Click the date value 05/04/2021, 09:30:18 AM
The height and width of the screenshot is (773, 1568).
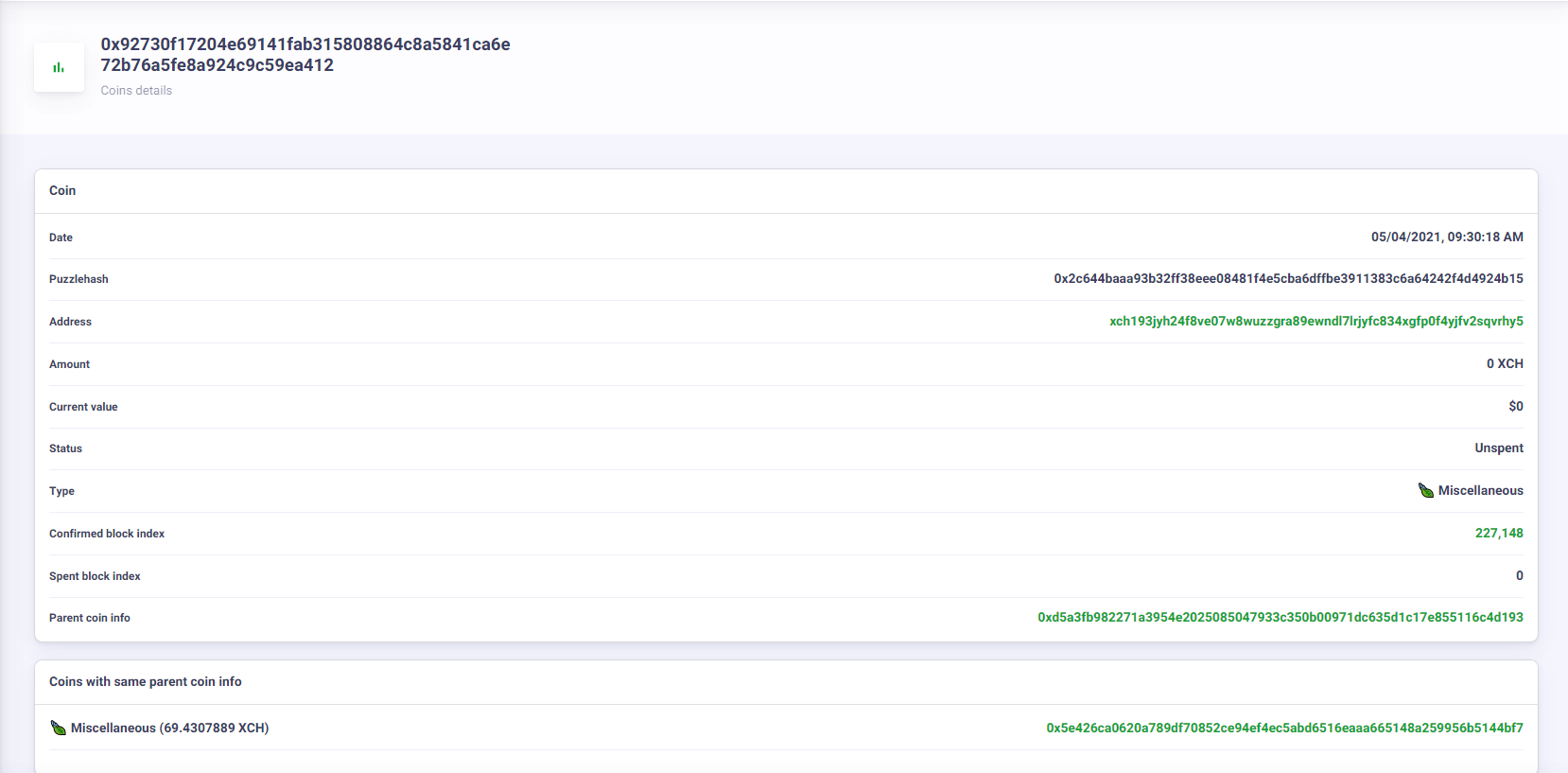tap(1447, 237)
